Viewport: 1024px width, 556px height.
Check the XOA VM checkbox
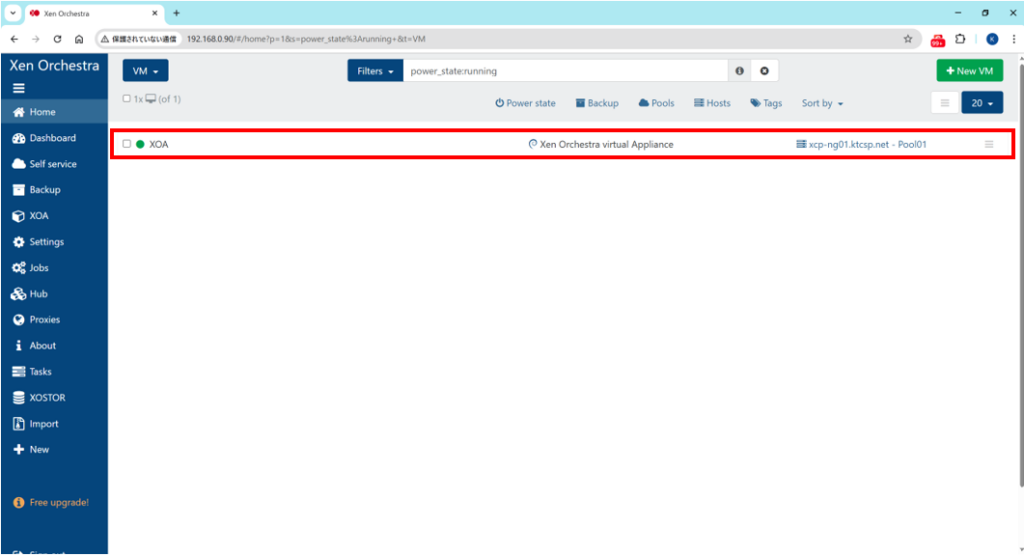pyautogui.click(x=127, y=144)
